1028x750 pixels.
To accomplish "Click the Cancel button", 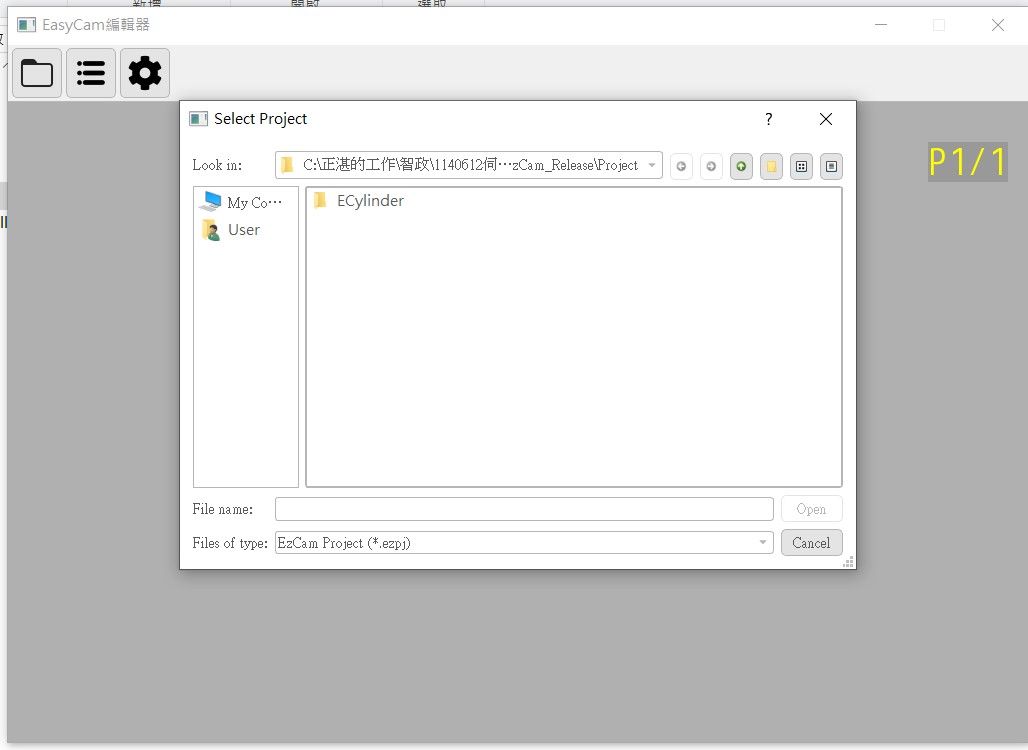I will [x=811, y=543].
